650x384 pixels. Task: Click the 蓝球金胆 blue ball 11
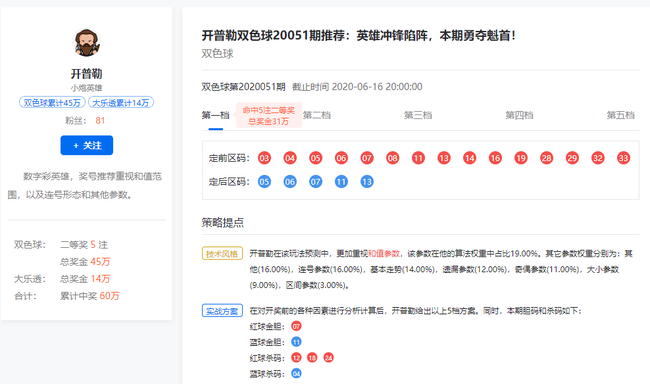point(296,342)
